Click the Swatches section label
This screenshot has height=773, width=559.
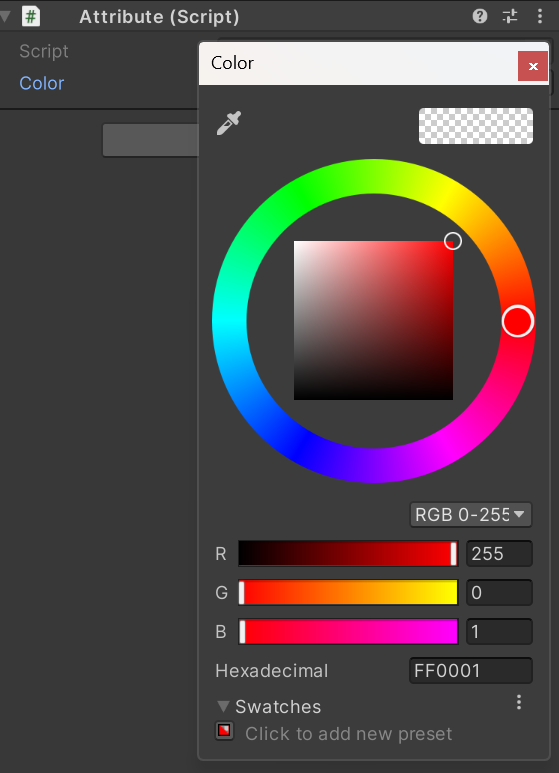click(278, 706)
